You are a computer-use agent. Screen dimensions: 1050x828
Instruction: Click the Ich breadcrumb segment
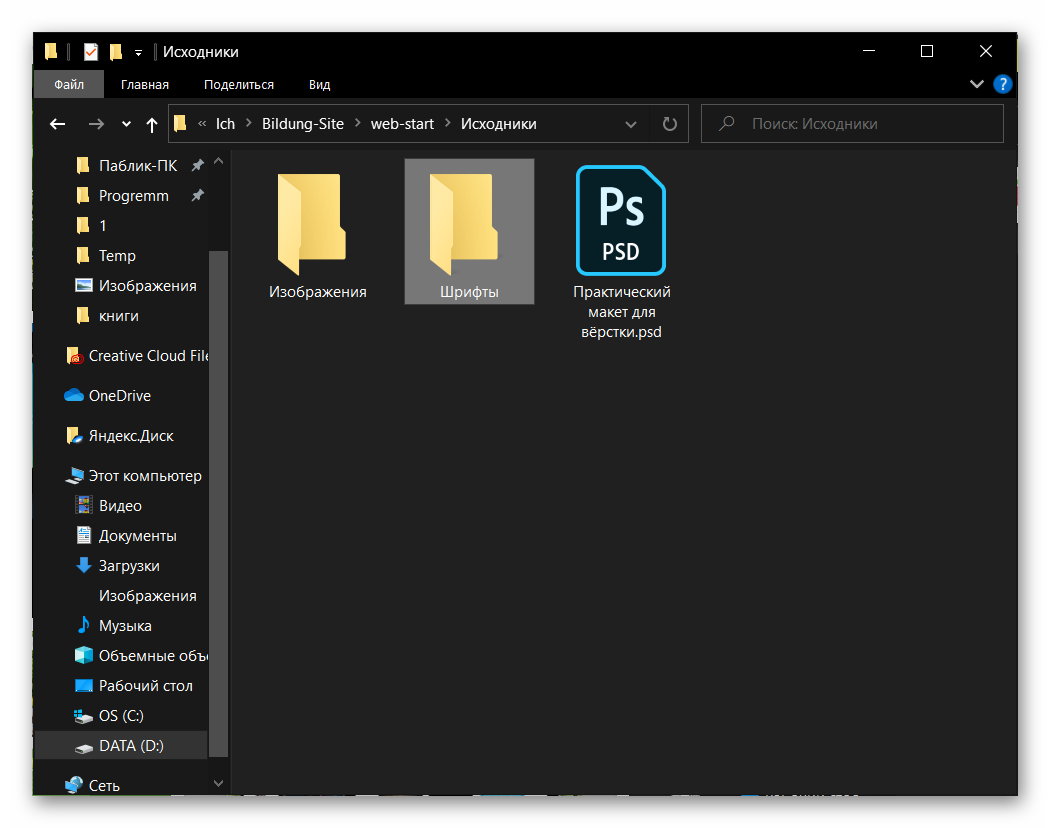click(x=225, y=124)
